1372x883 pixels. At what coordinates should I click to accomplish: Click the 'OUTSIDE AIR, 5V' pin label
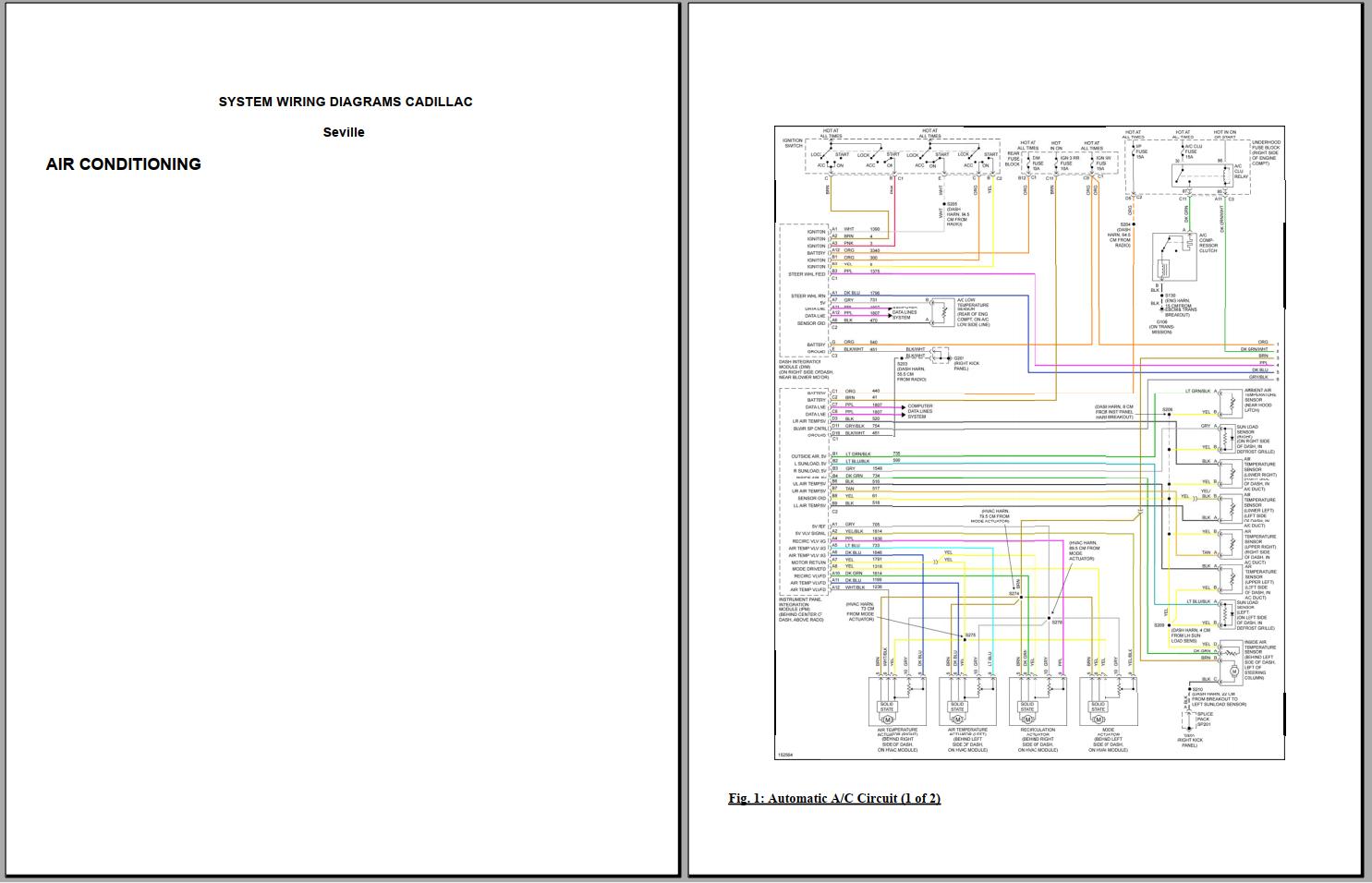(x=808, y=456)
